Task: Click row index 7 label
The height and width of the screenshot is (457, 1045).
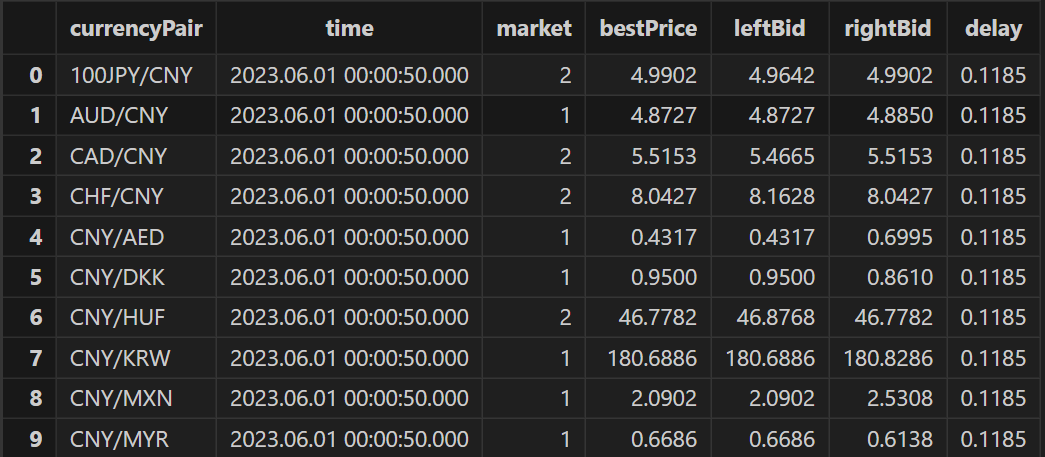Action: pyautogui.click(x=35, y=358)
